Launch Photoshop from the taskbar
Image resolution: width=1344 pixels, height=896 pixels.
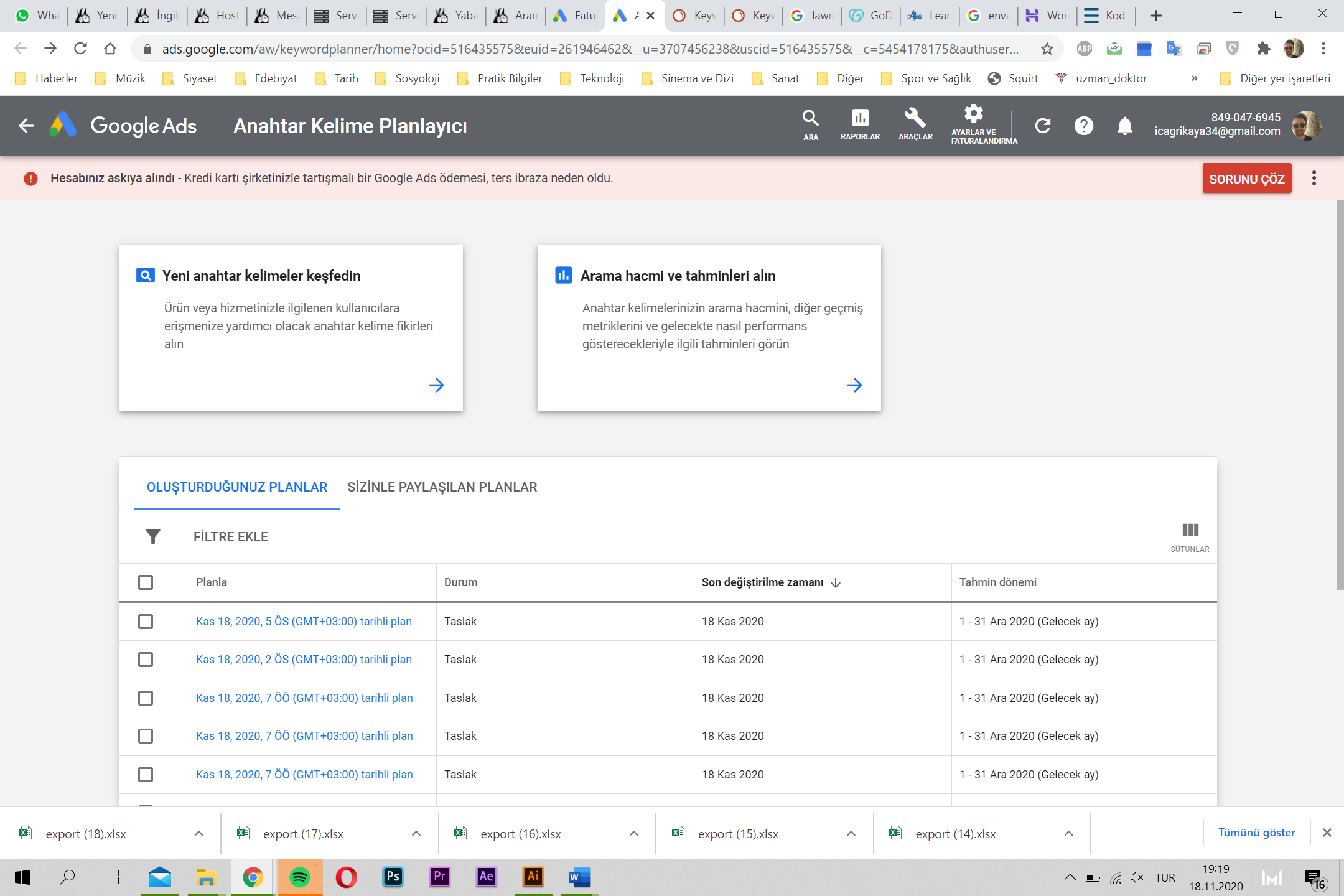[x=393, y=877]
